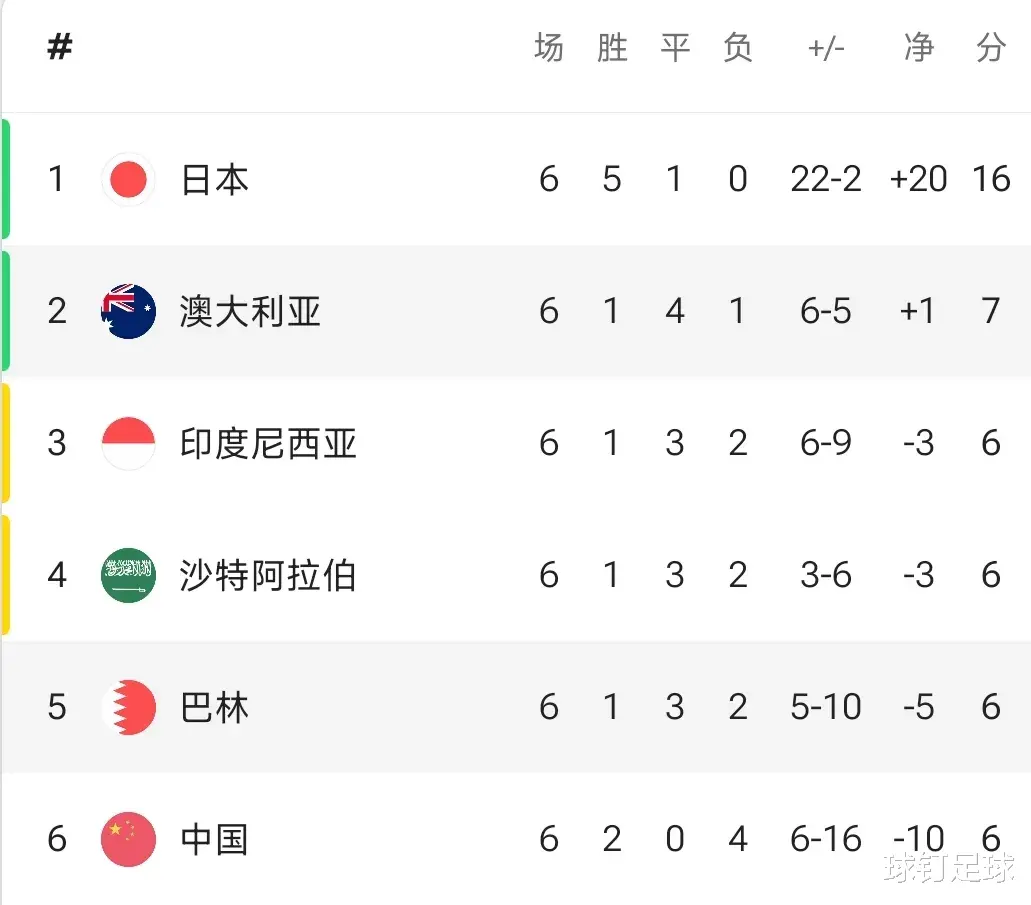Click the Saudi Arabia flag icon
The width and height of the screenshot is (1031, 905).
(x=128, y=575)
